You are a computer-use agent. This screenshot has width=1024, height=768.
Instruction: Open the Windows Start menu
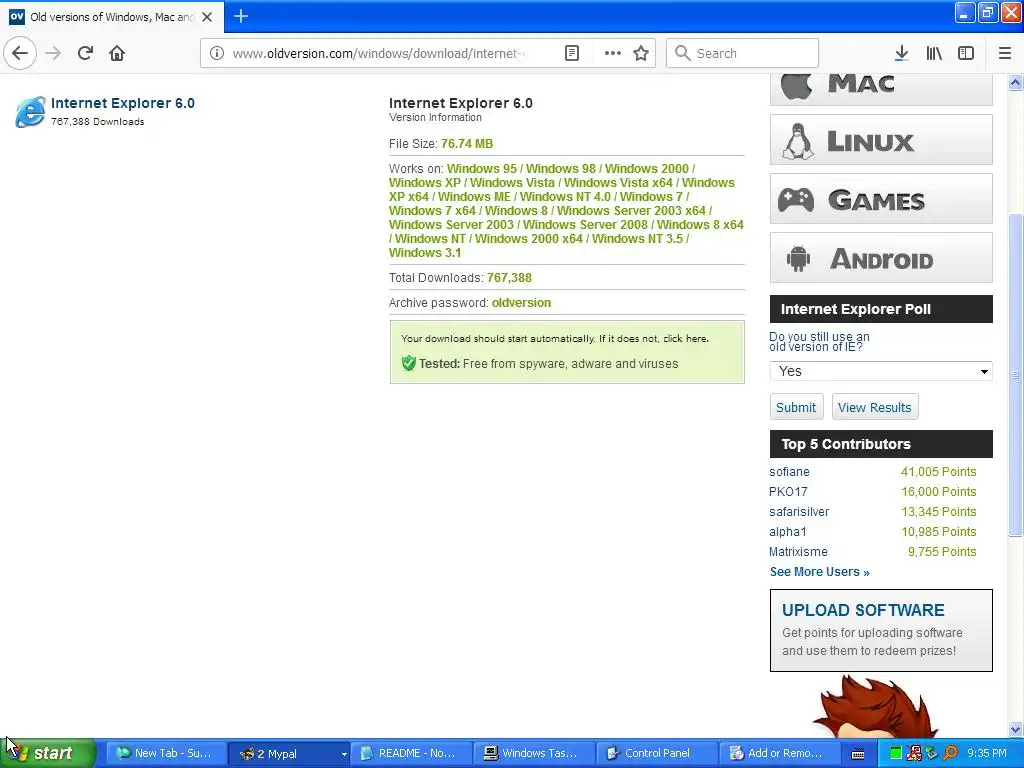click(47, 753)
